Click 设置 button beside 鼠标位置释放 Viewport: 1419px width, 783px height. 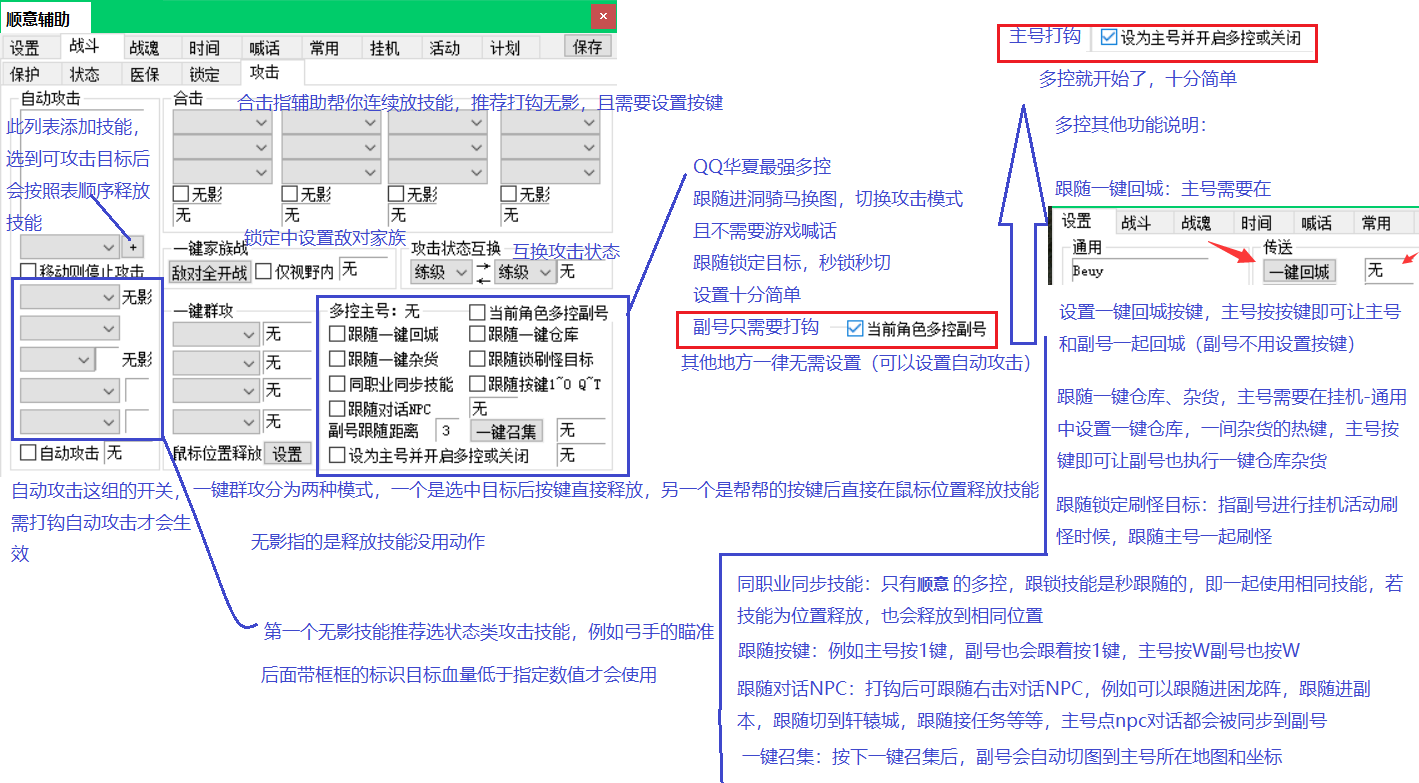[x=287, y=454]
